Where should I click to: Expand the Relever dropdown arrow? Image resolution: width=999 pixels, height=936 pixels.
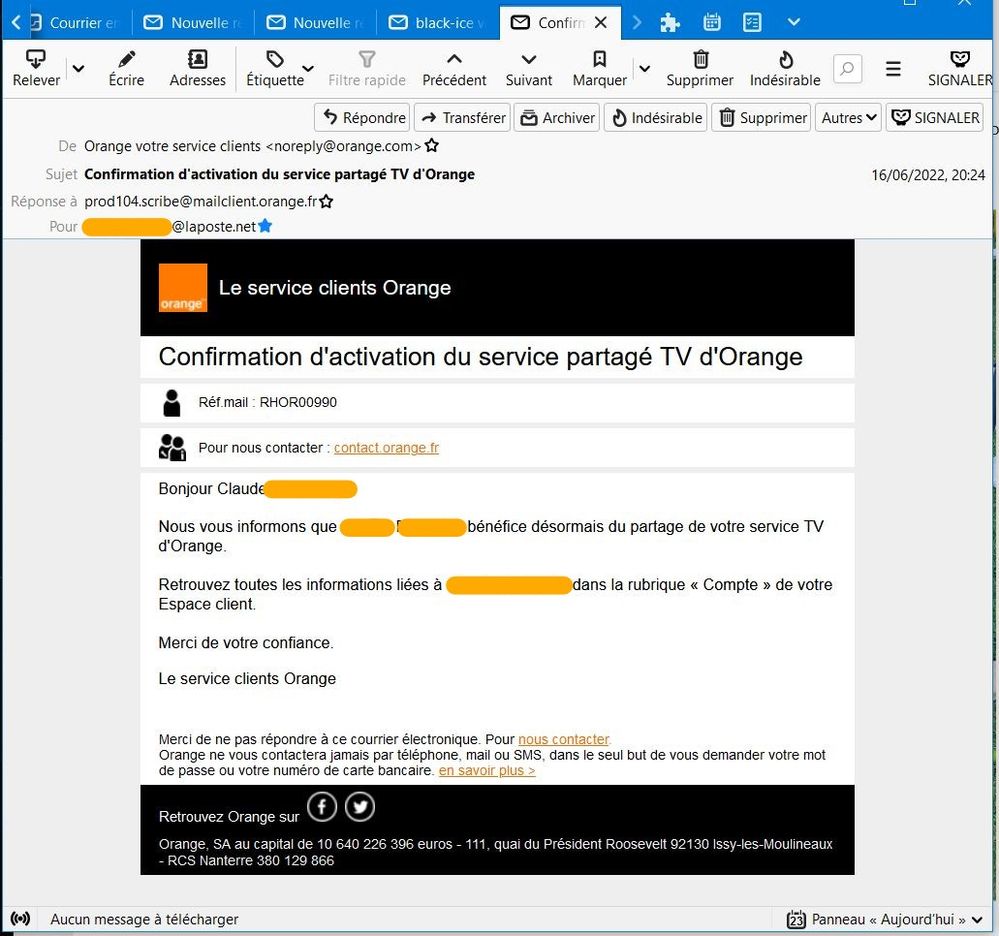click(x=77, y=70)
